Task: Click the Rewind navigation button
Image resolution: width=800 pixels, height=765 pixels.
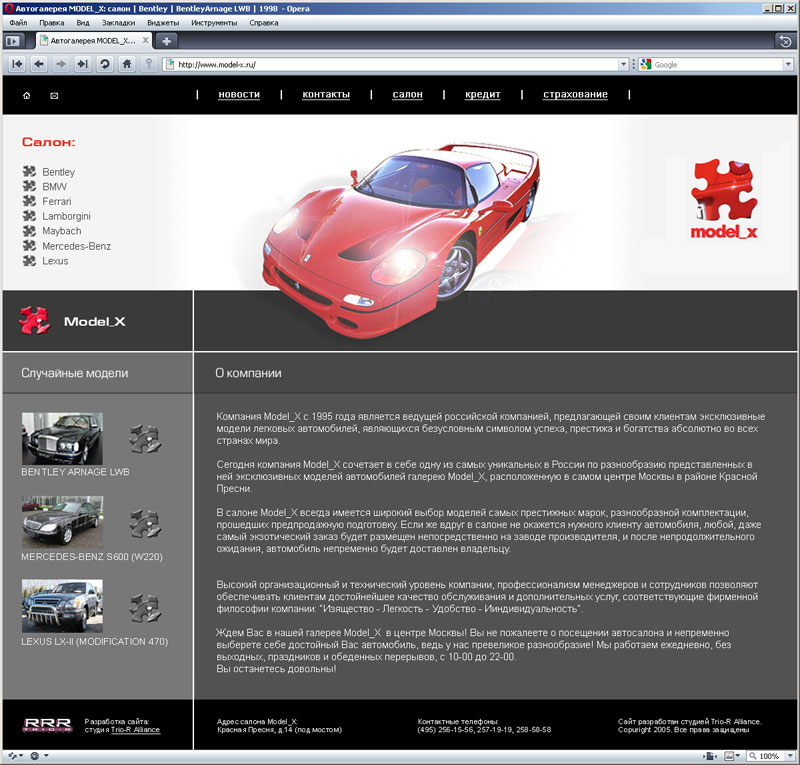Action: (17, 64)
